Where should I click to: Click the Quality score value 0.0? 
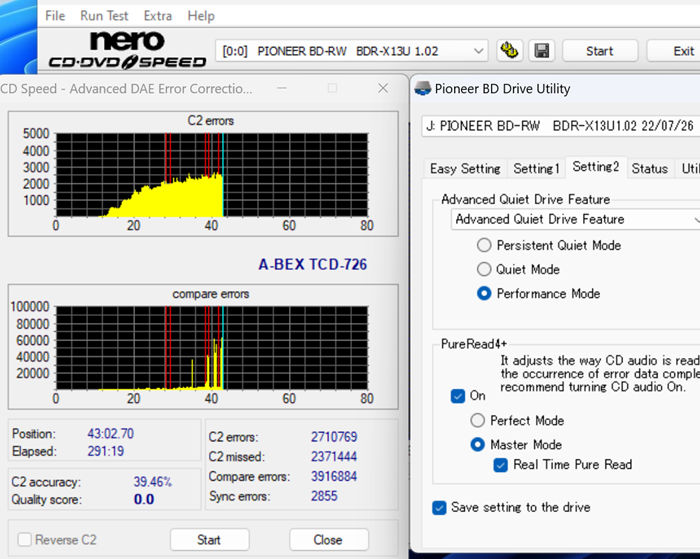click(x=144, y=499)
